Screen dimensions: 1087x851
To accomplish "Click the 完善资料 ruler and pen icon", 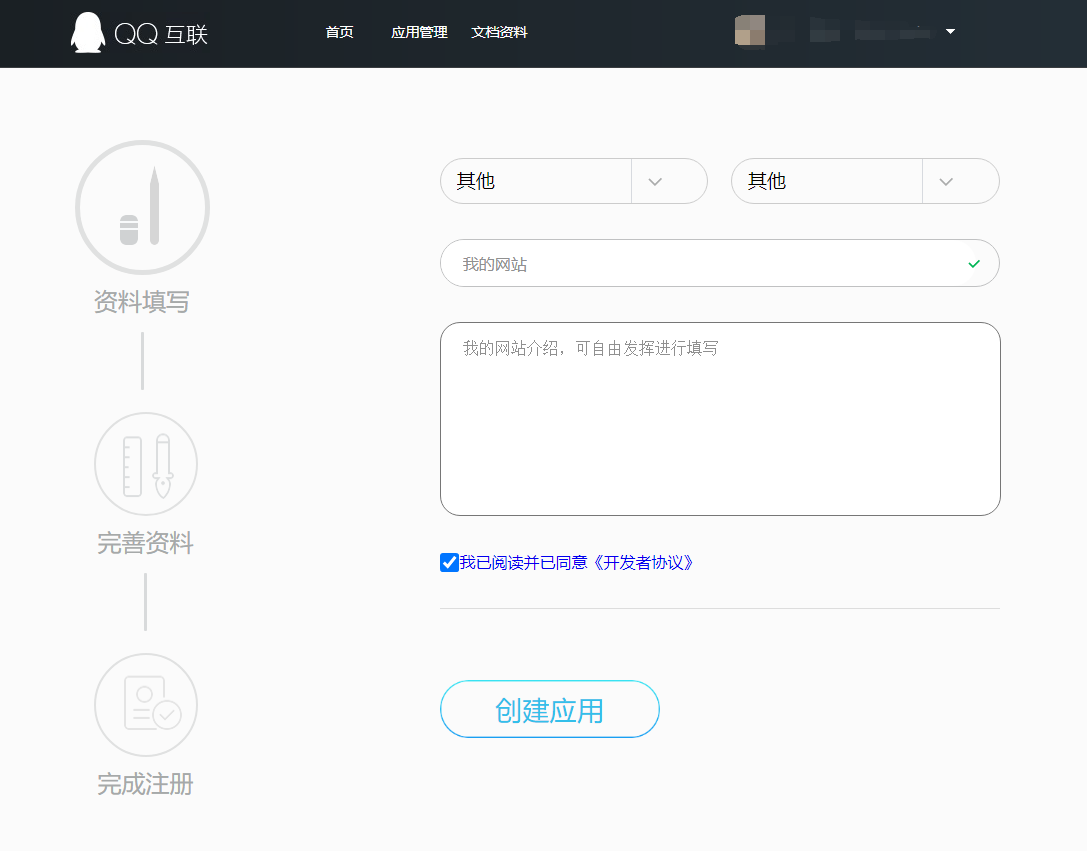I will pos(146,464).
